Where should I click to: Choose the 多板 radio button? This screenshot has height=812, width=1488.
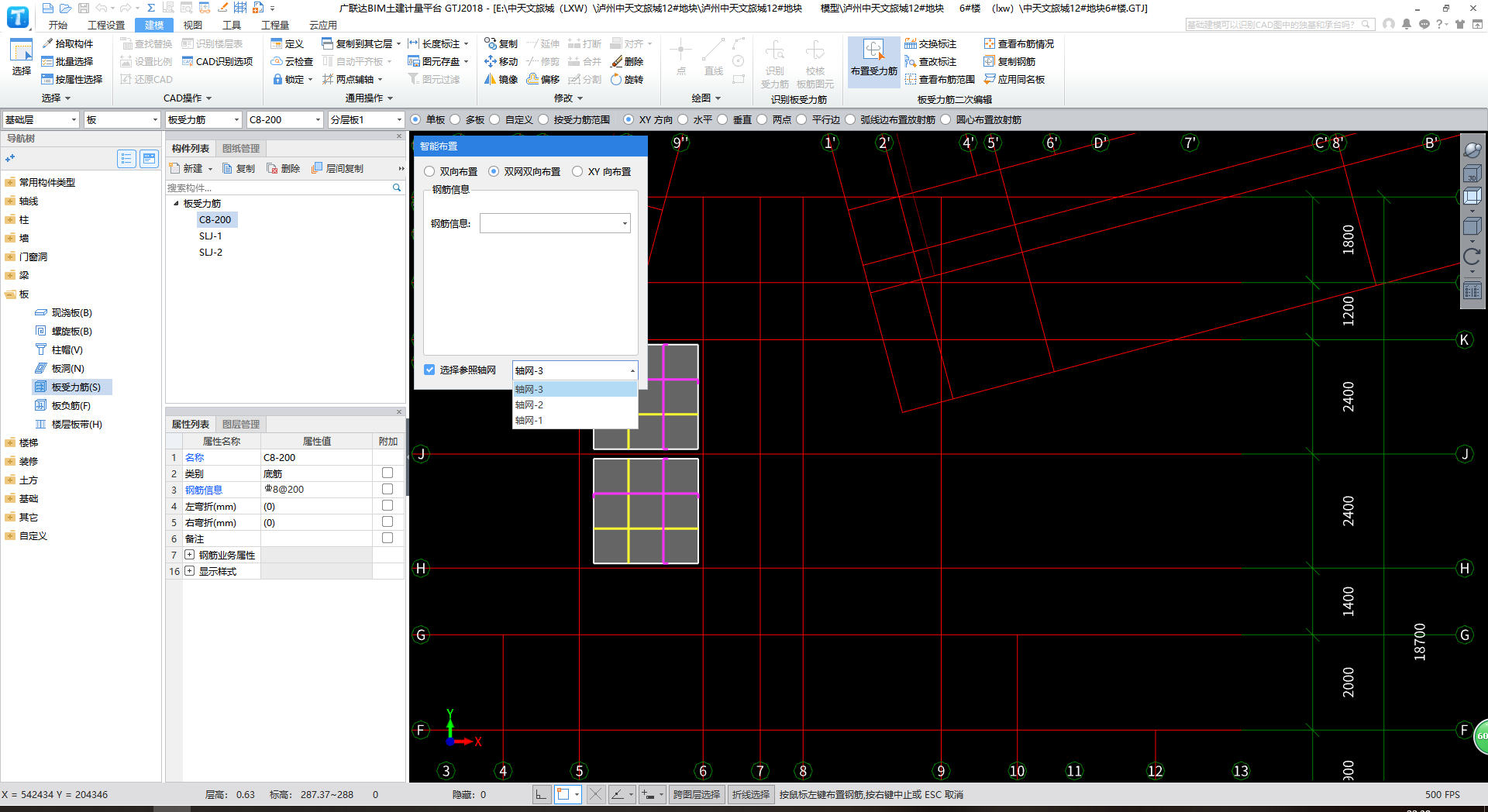coord(456,119)
